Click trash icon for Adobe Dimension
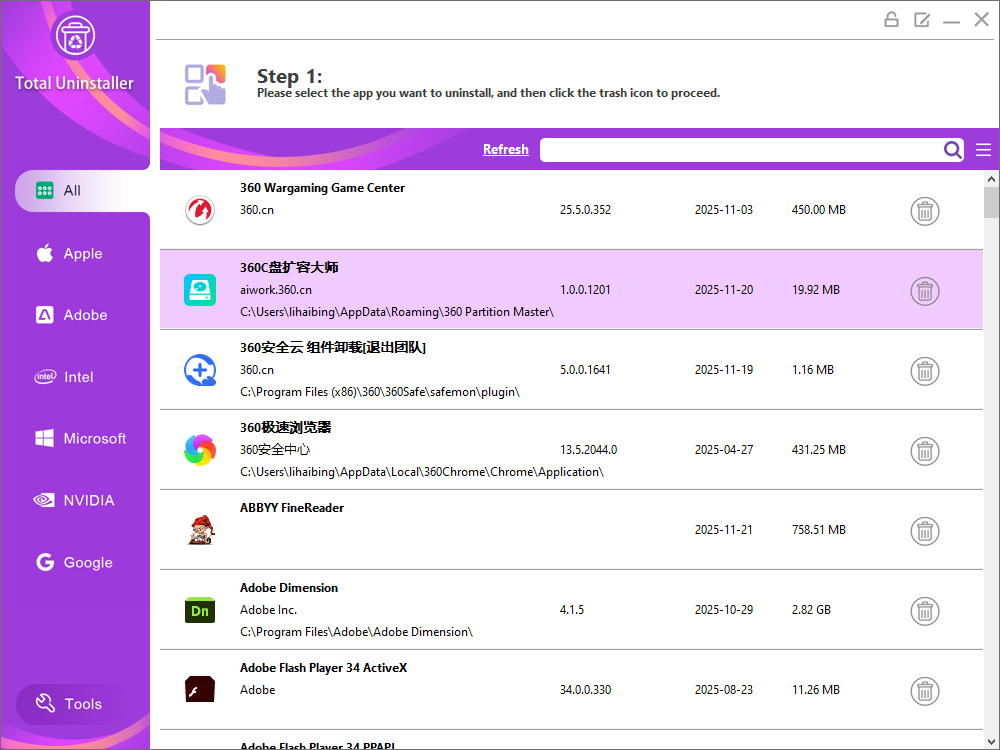The width and height of the screenshot is (1000, 750). tap(925, 612)
